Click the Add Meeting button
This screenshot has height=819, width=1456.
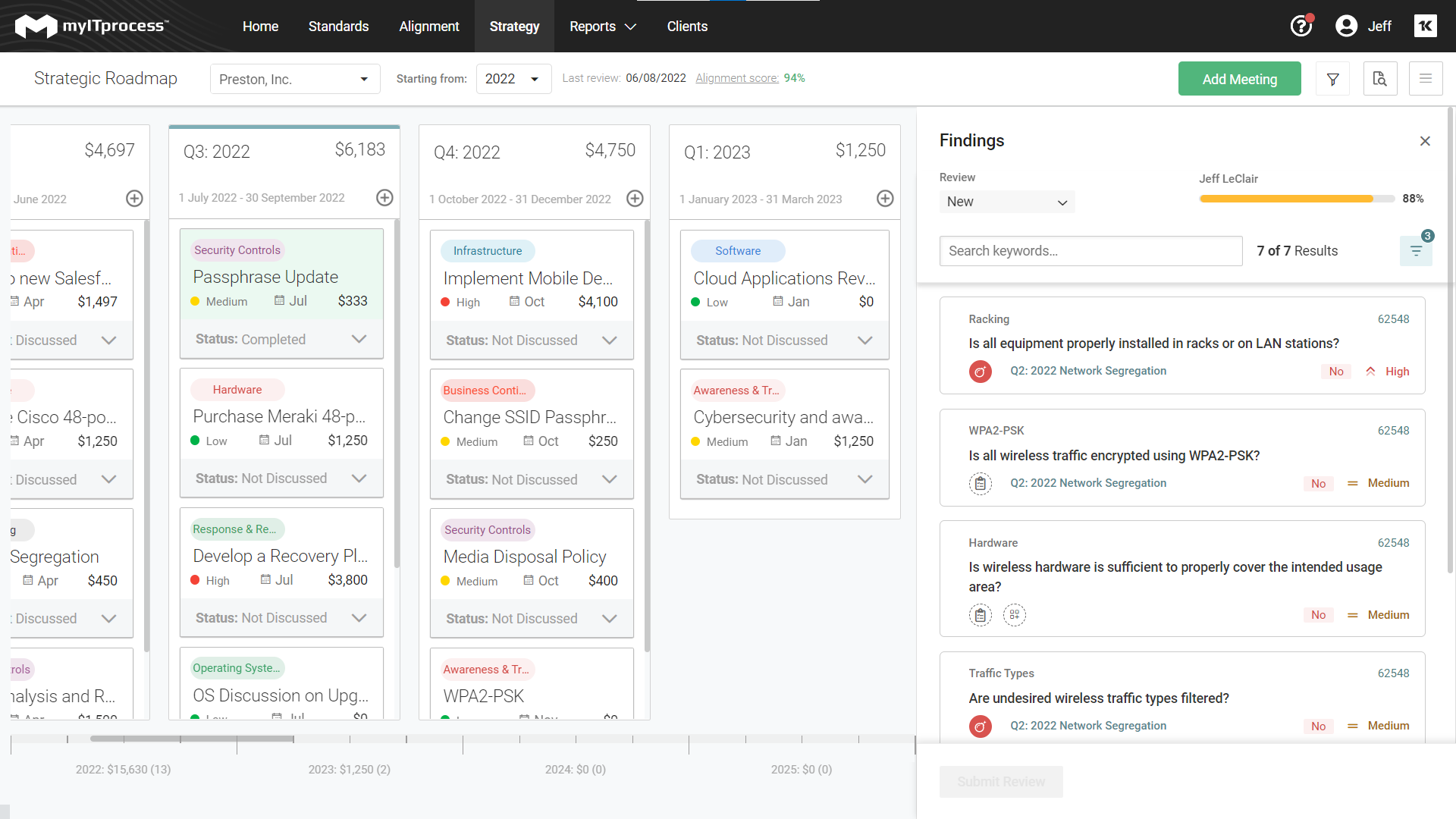click(1239, 79)
